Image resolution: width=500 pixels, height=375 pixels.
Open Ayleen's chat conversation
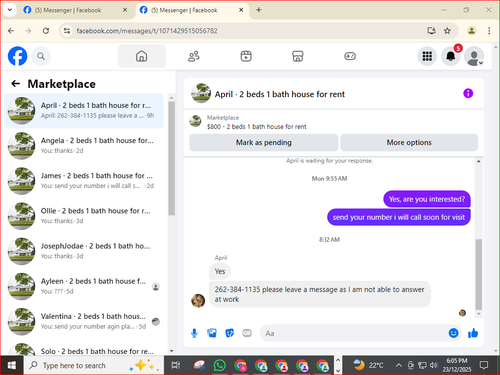point(84,286)
